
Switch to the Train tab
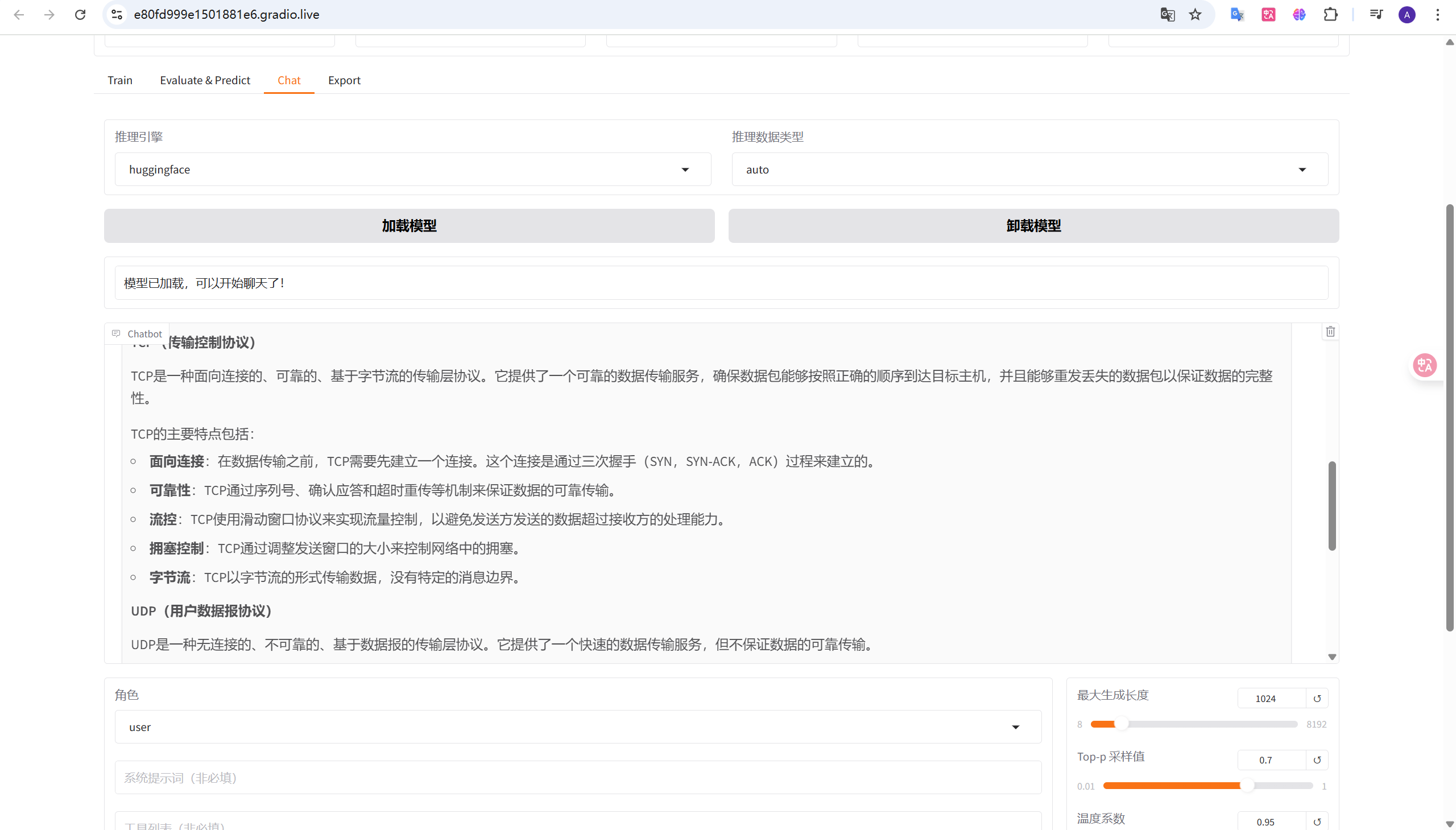(x=119, y=80)
